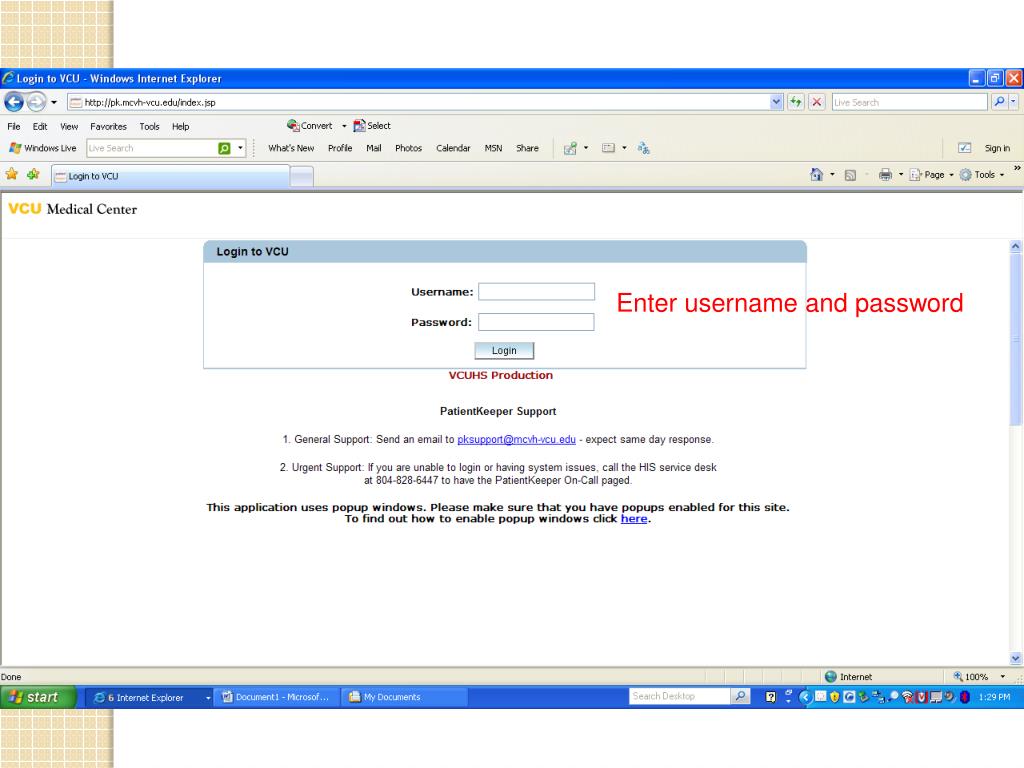This screenshot has width=1024, height=768.
Task: Open Profile on Windows Live toolbar
Action: click(340, 148)
